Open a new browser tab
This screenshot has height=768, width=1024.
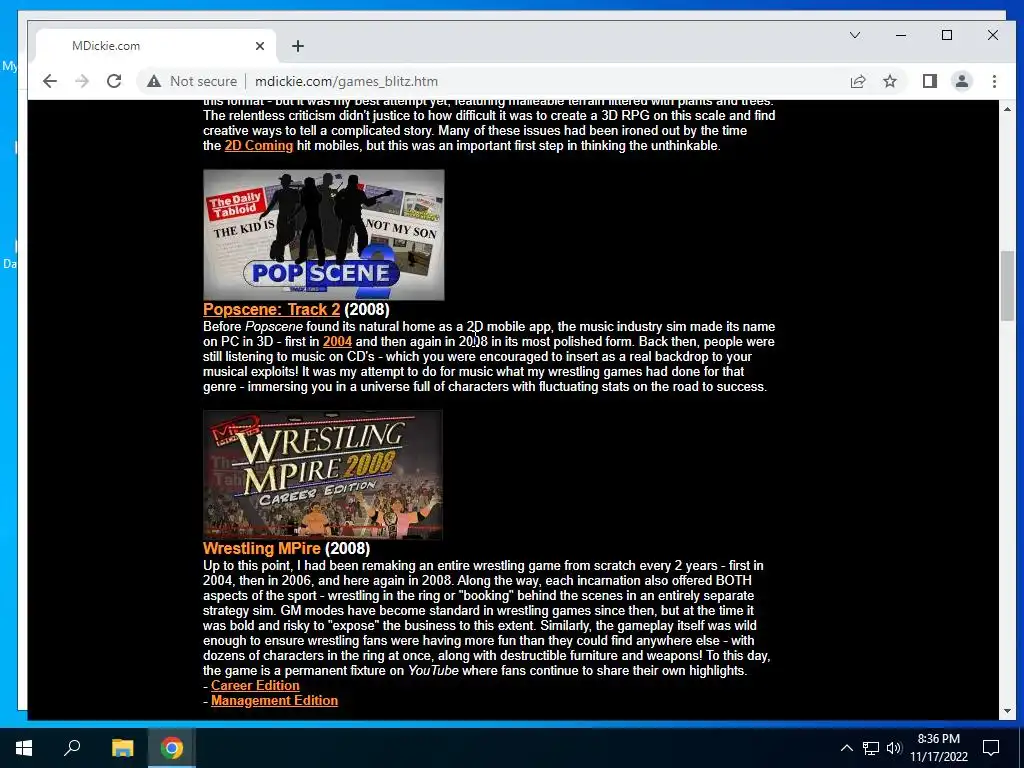click(298, 46)
